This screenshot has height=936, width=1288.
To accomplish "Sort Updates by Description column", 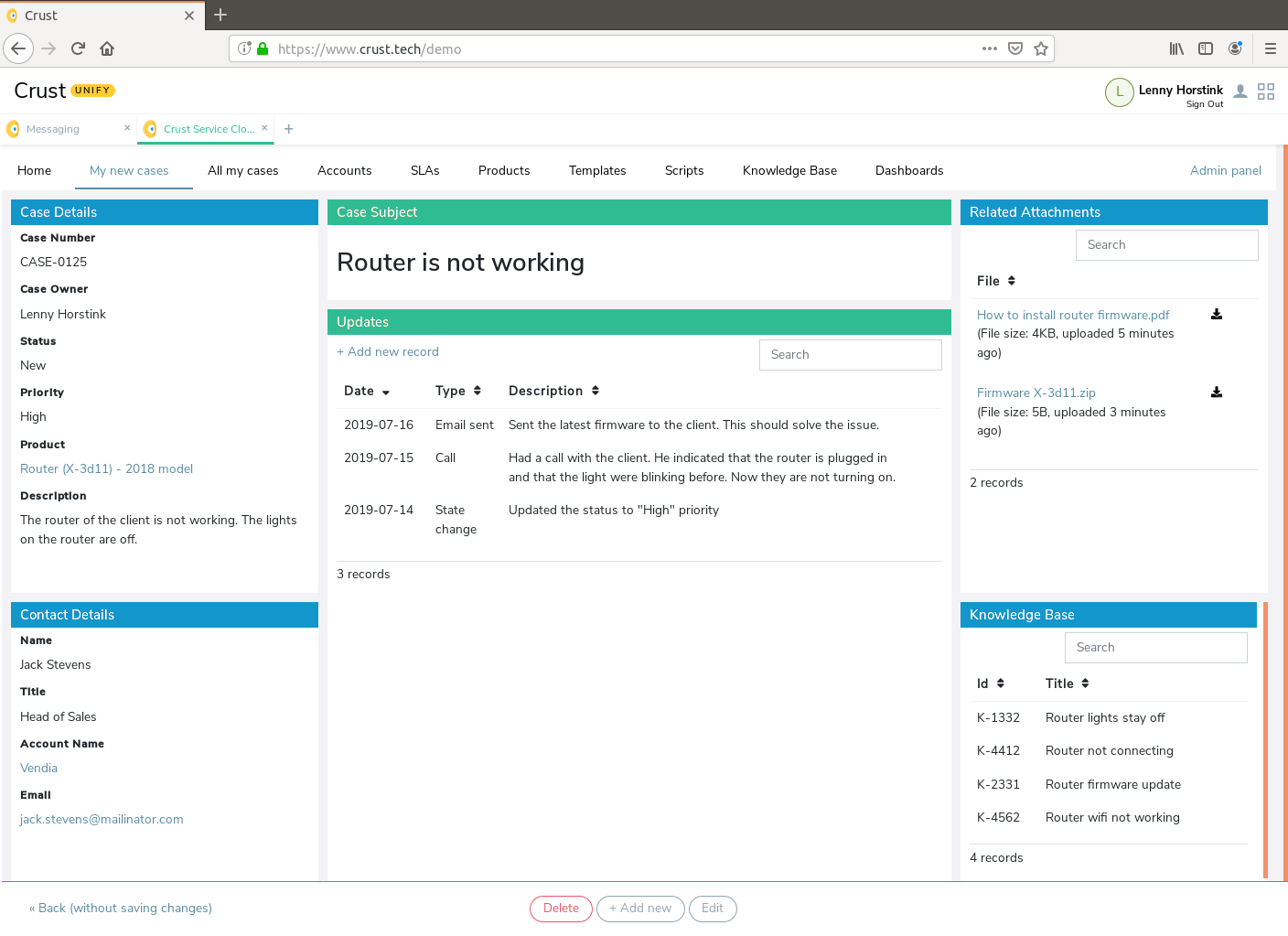I will (x=554, y=391).
